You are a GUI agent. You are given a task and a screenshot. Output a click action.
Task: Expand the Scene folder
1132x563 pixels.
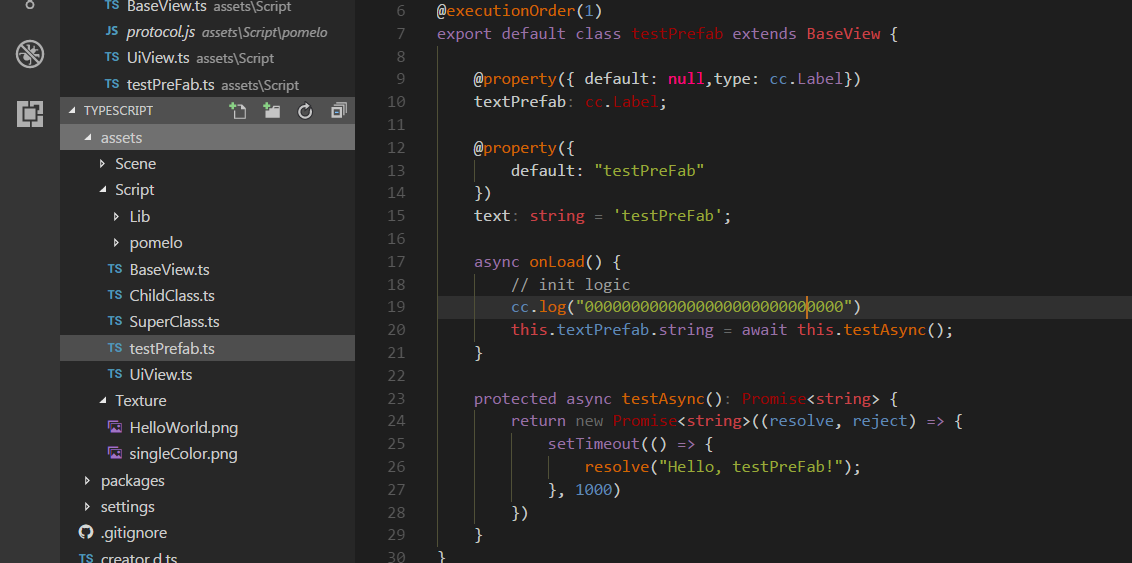(x=207, y=164)
